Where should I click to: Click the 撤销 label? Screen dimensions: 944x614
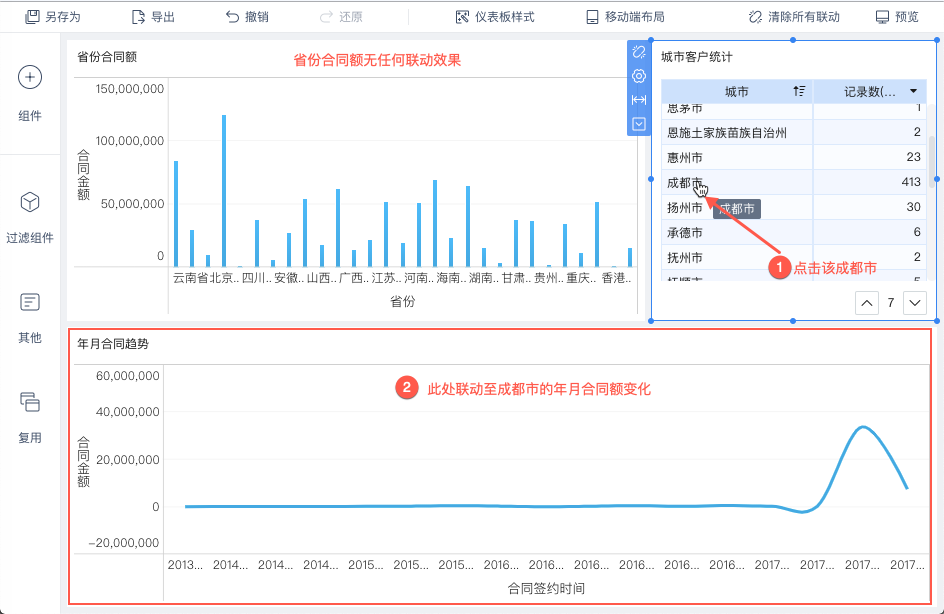256,17
